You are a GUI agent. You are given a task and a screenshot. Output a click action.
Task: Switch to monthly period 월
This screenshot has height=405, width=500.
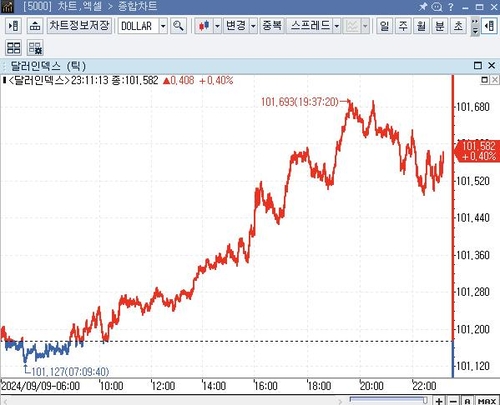421,26
